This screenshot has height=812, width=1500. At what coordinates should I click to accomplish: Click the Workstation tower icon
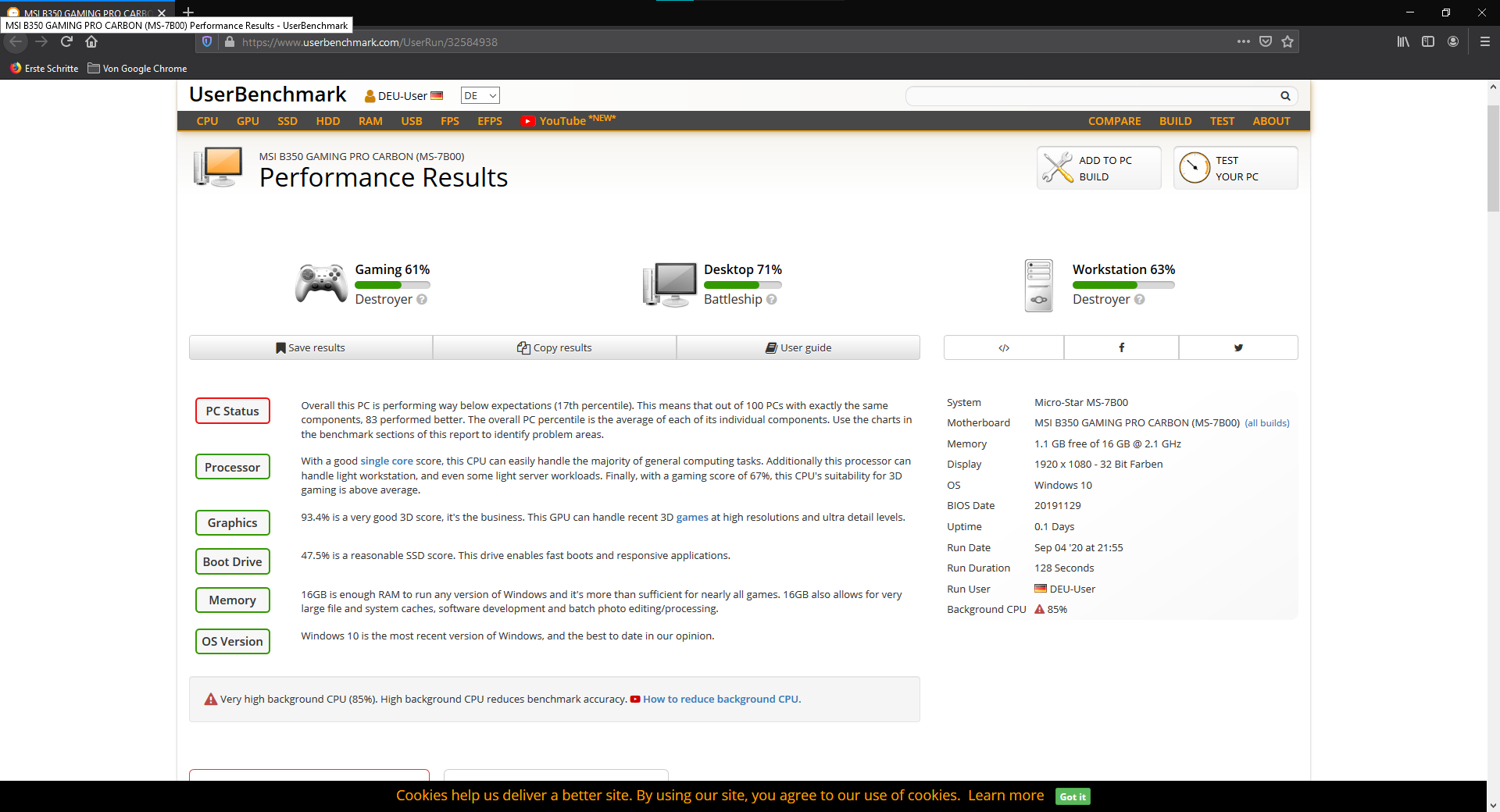(x=1038, y=286)
